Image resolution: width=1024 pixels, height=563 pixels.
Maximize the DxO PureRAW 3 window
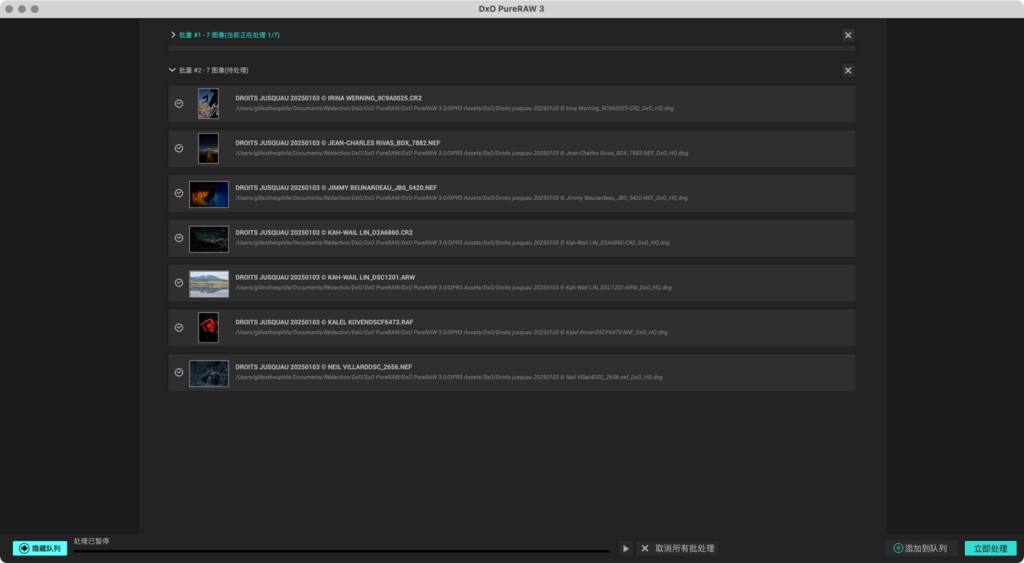pyautogui.click(x=35, y=9)
